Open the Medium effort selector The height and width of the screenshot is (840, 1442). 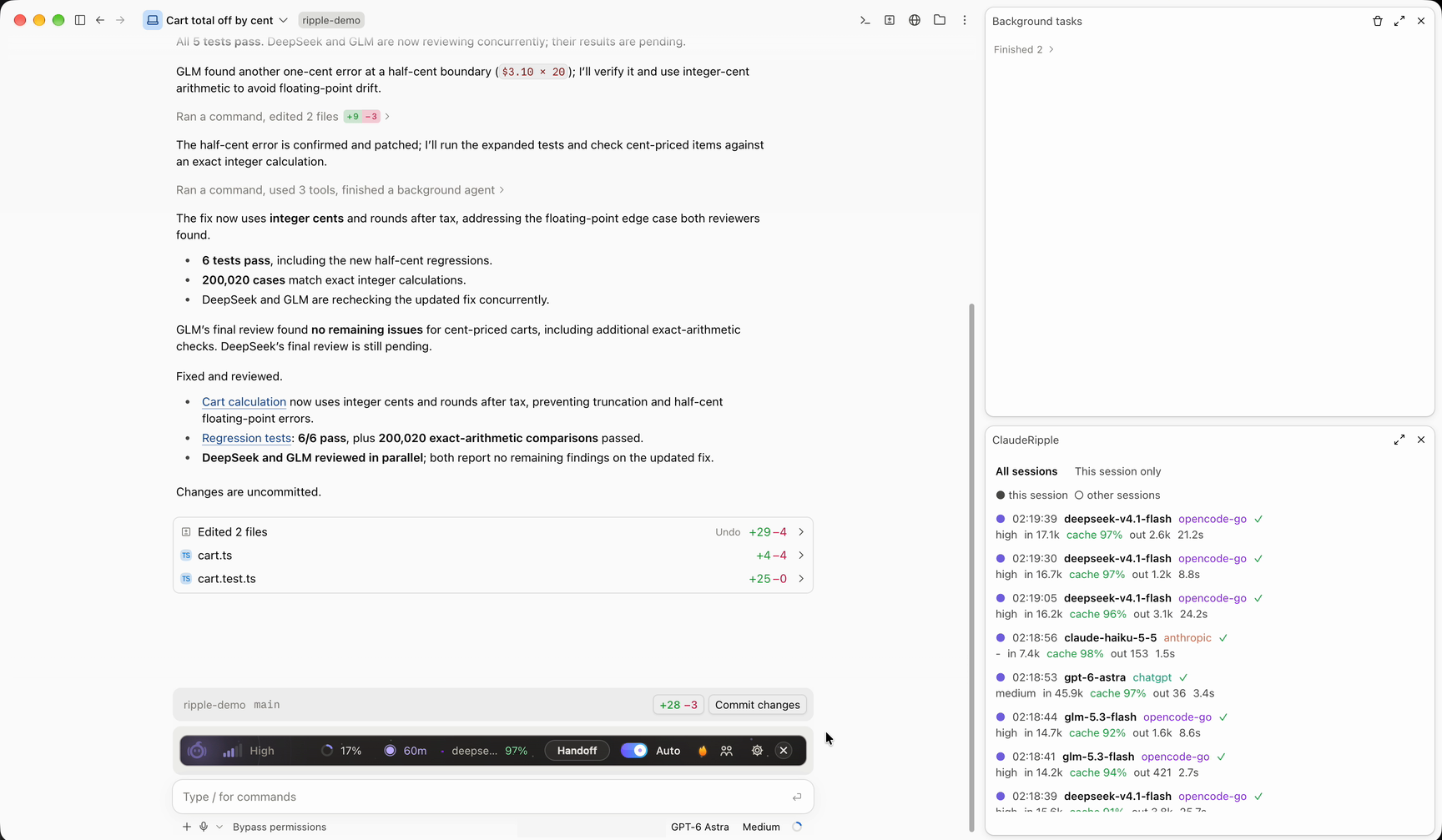(761, 827)
